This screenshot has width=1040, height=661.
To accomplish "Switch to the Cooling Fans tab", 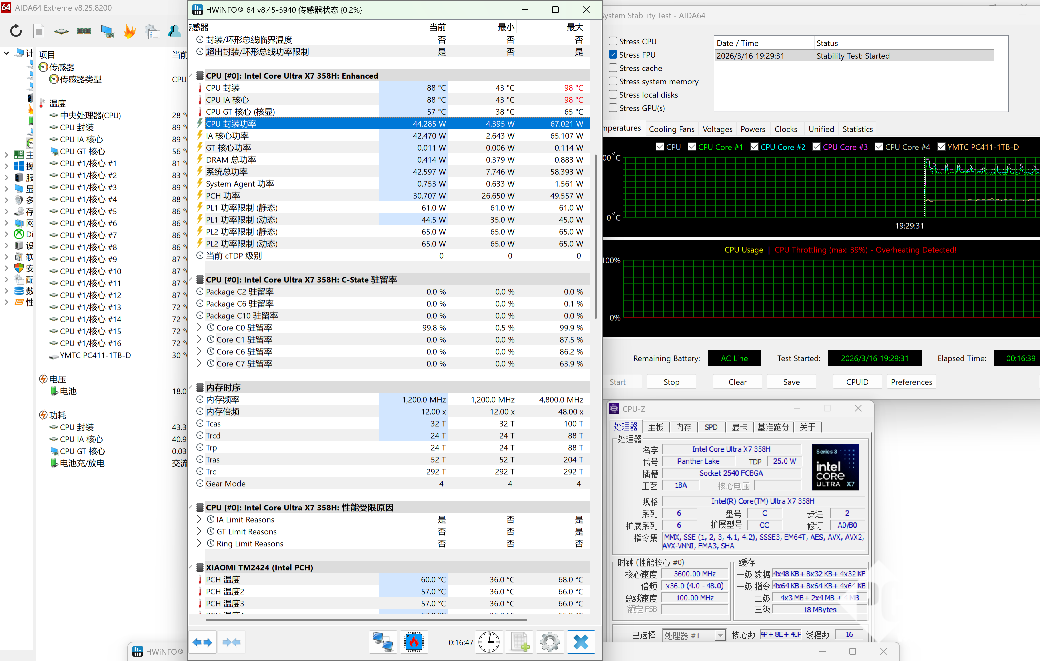I will pyautogui.click(x=671, y=129).
